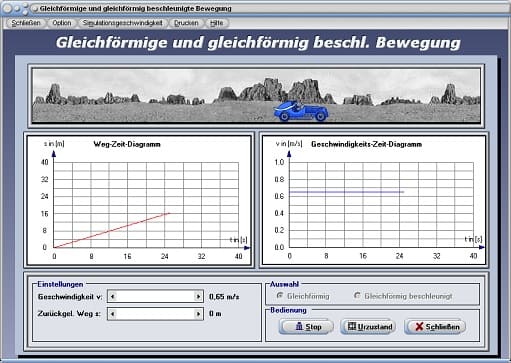Click the Einstellungen group label
This screenshot has width=511, height=363.
(60, 284)
